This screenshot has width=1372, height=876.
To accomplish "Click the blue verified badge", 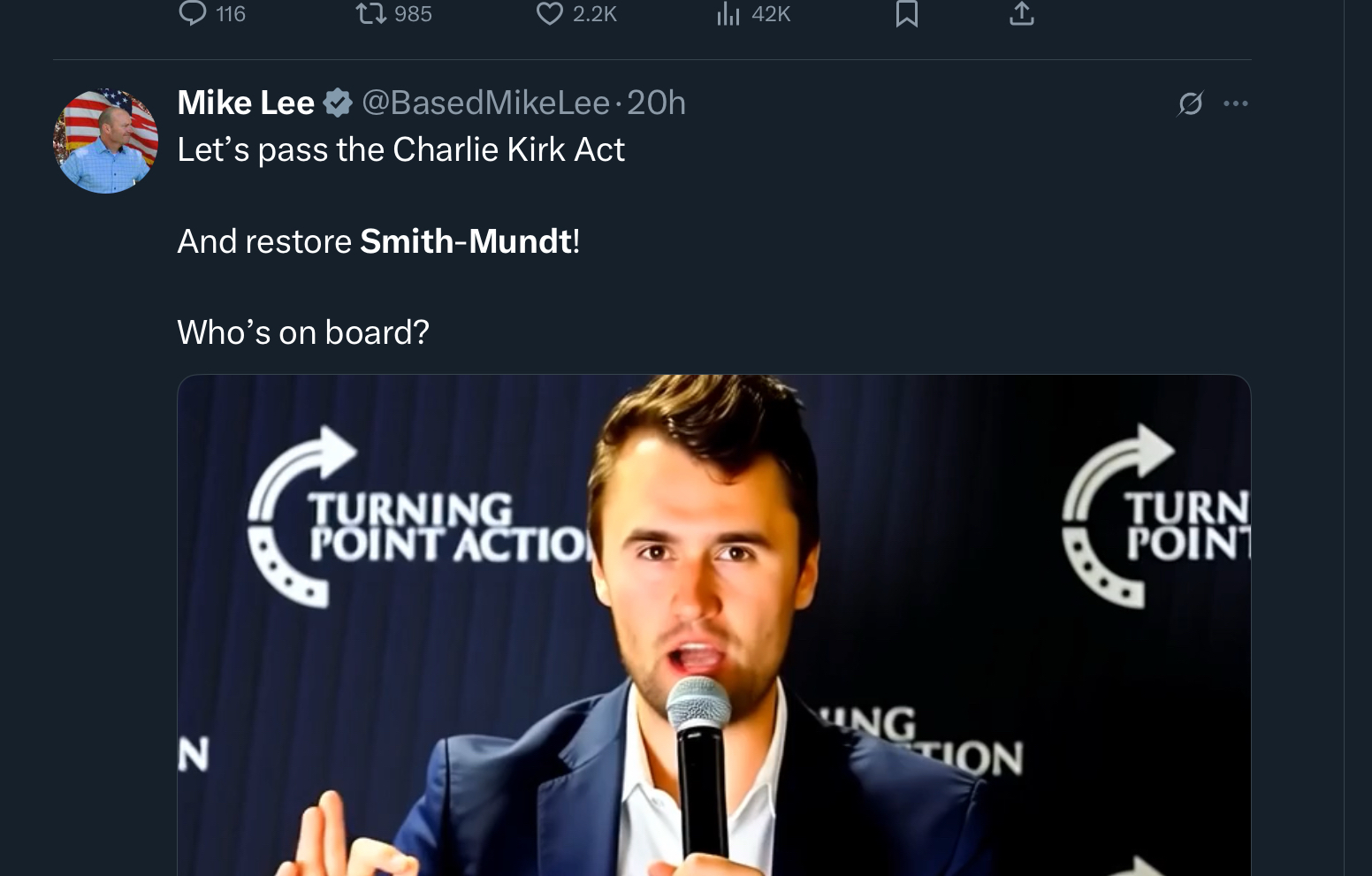I will click(338, 103).
